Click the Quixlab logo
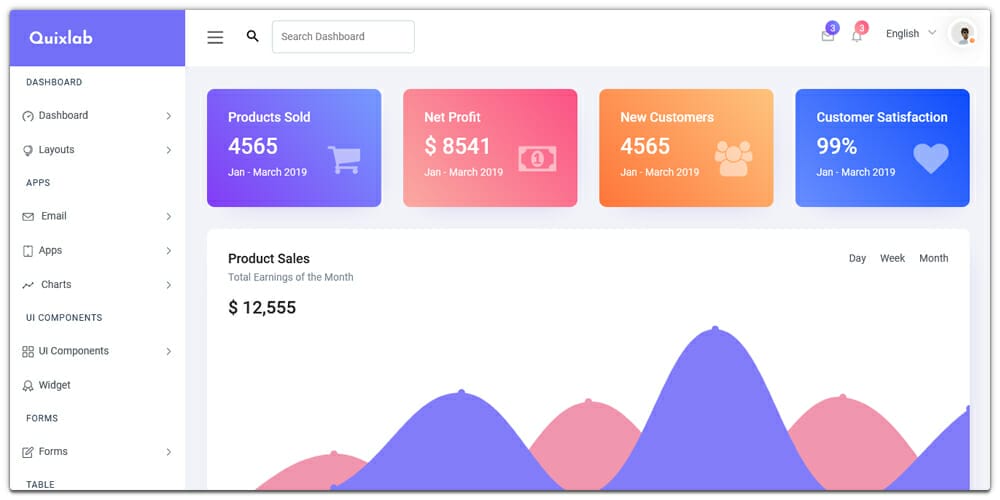Screen dimensions: 1000x500 61,38
